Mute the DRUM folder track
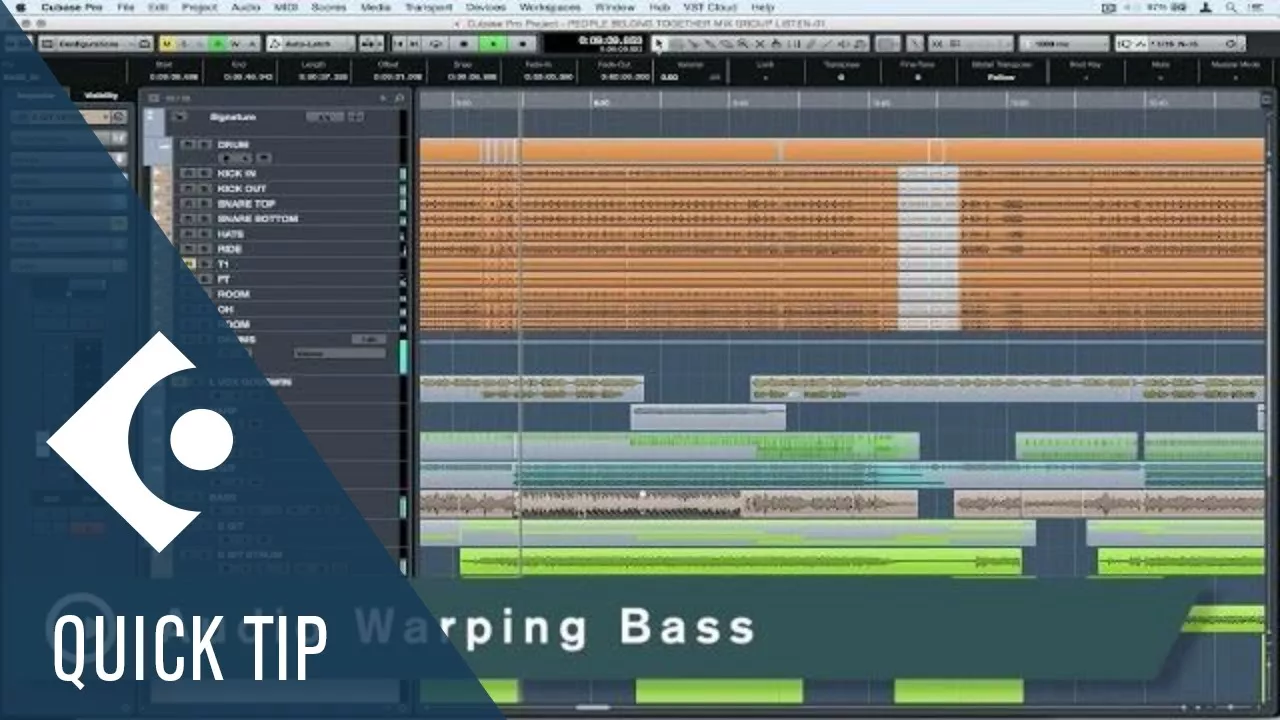The image size is (1280, 720). pos(188,145)
